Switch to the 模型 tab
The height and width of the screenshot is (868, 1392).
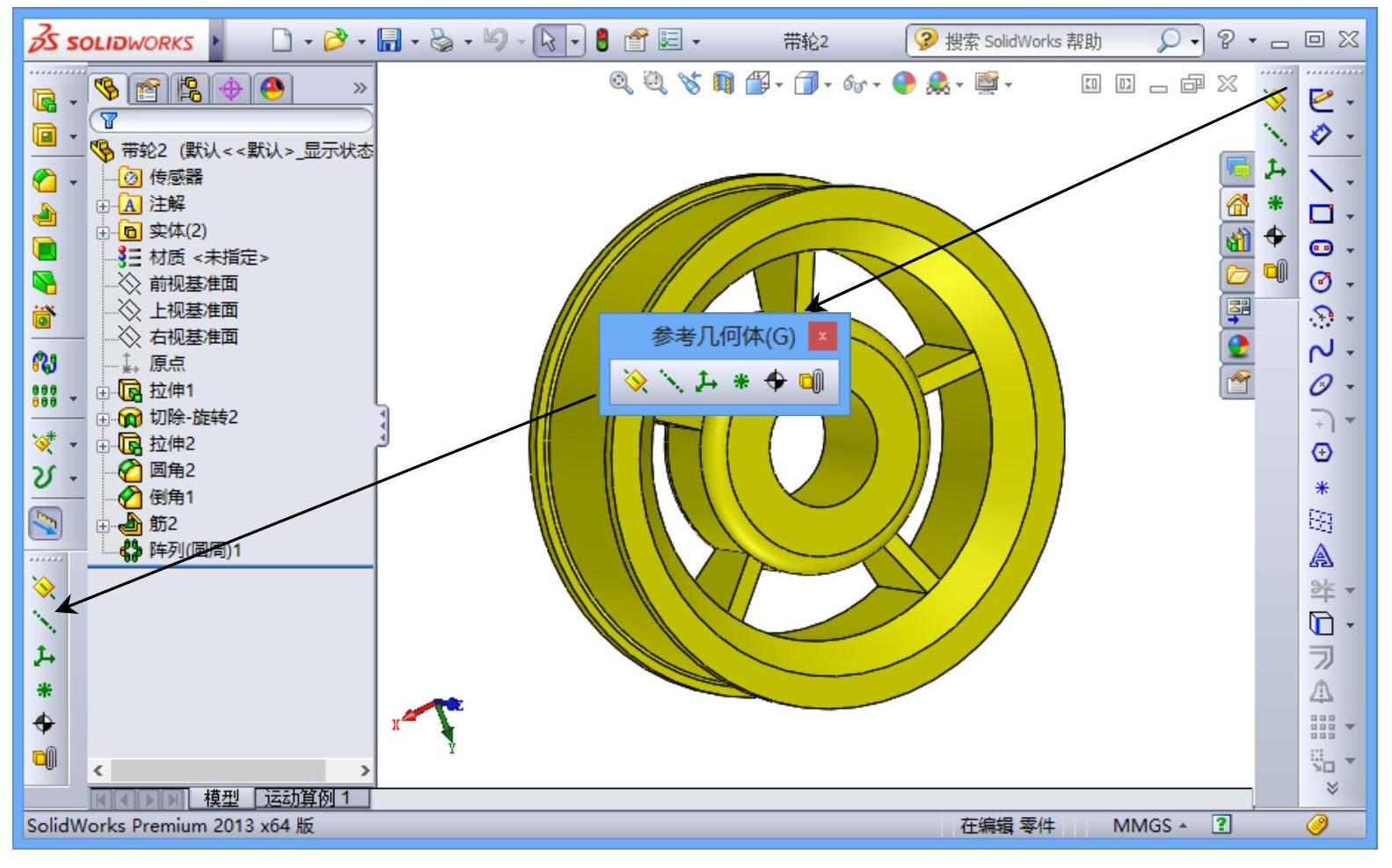pyautogui.click(x=221, y=799)
